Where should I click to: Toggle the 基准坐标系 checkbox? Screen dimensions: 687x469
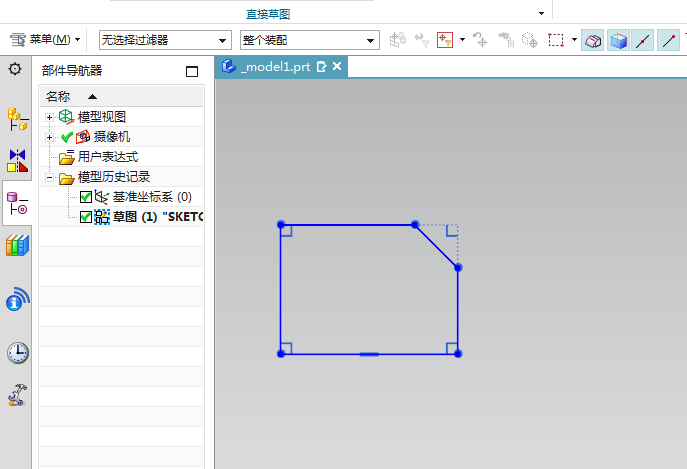click(x=86, y=197)
